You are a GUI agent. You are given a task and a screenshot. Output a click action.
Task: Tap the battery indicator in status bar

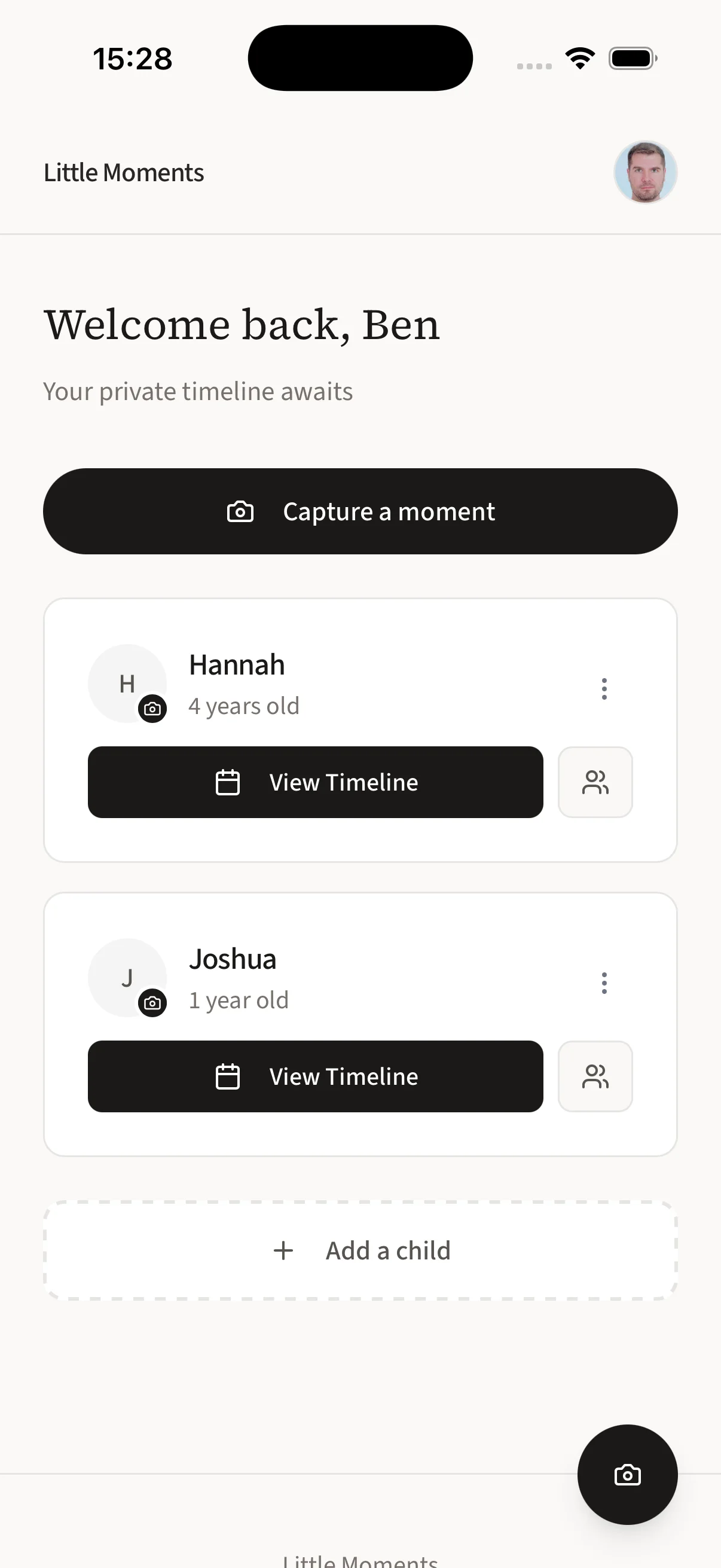point(632,59)
